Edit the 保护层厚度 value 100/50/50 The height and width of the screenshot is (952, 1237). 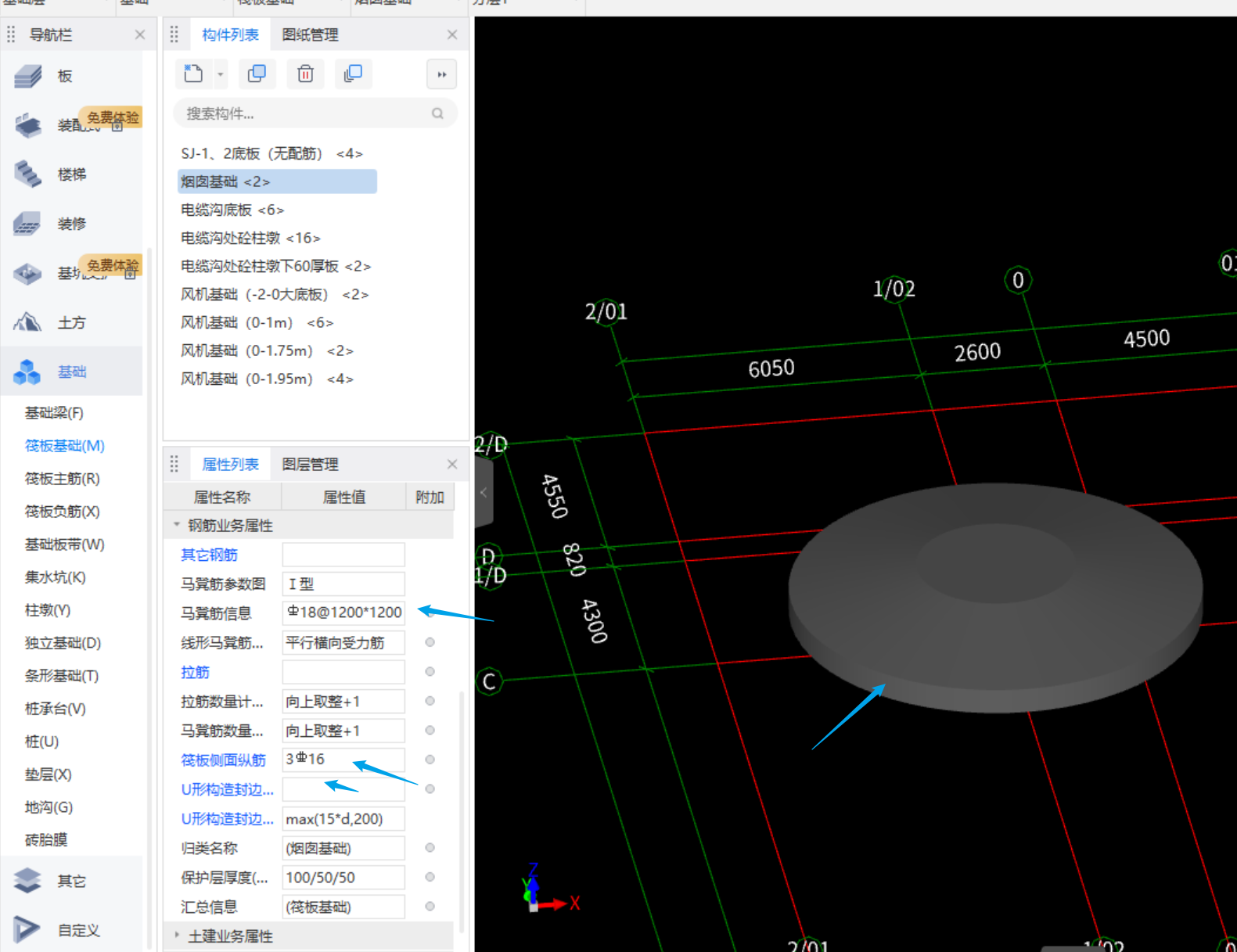(343, 877)
